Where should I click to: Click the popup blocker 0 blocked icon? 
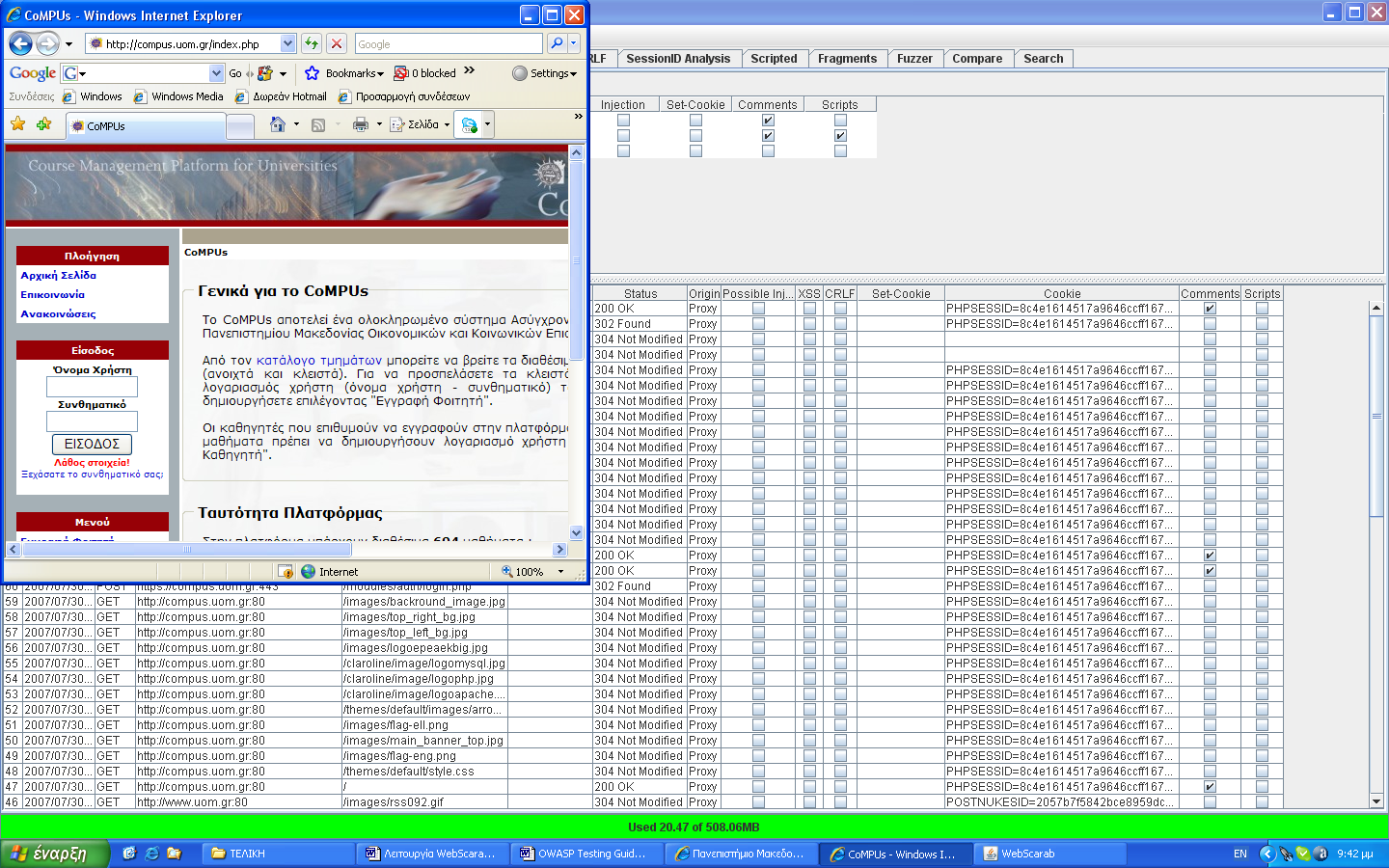pyautogui.click(x=401, y=73)
